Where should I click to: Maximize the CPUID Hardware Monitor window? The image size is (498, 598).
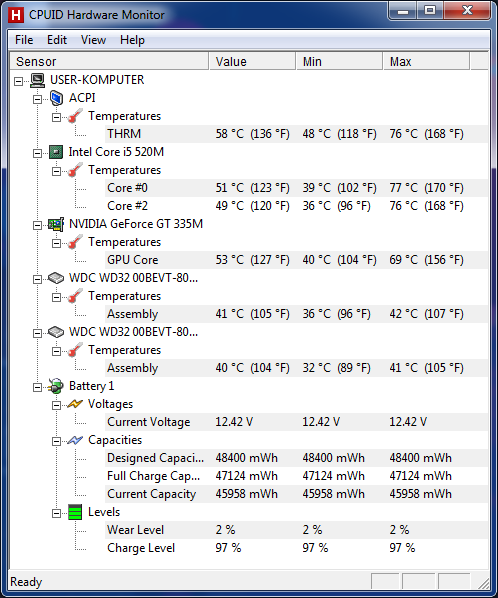coord(430,11)
